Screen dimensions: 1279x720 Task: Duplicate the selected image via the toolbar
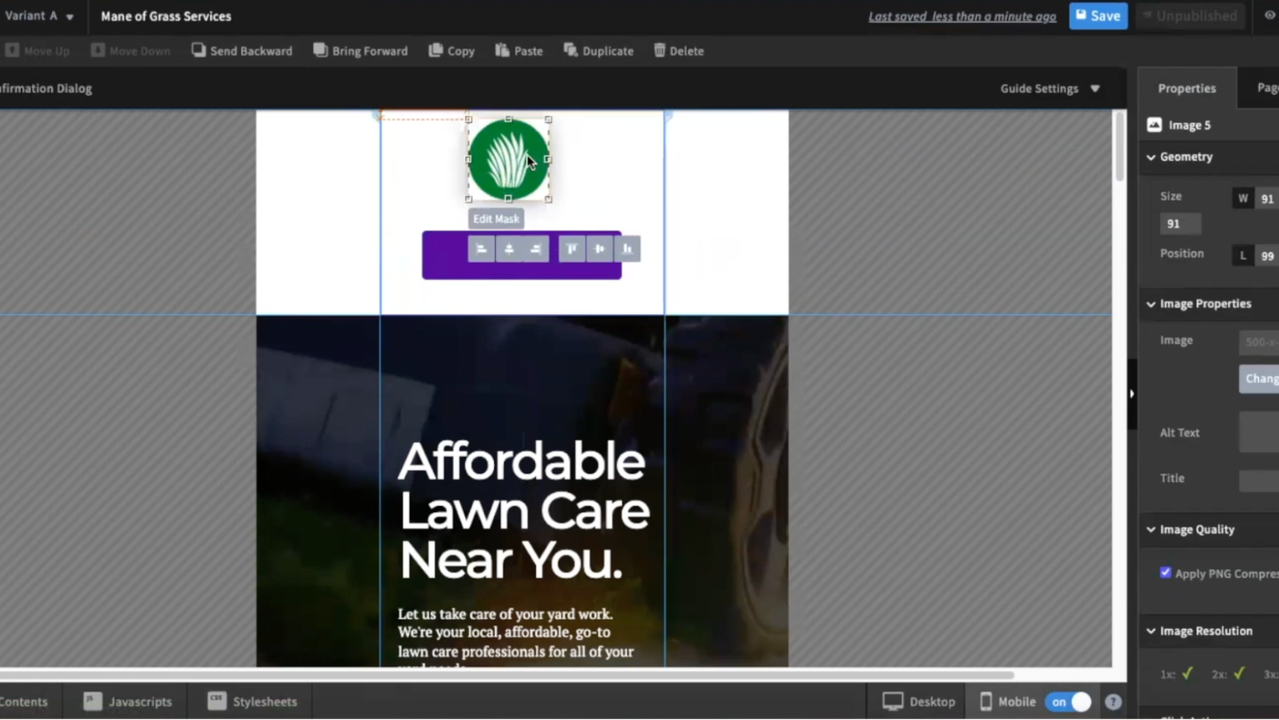coord(597,50)
